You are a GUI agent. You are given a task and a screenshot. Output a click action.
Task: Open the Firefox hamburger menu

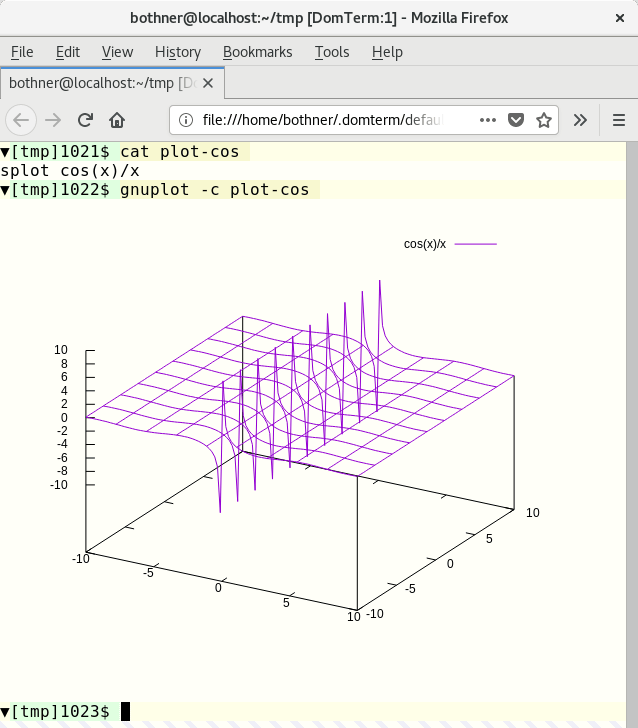pyautogui.click(x=617, y=120)
